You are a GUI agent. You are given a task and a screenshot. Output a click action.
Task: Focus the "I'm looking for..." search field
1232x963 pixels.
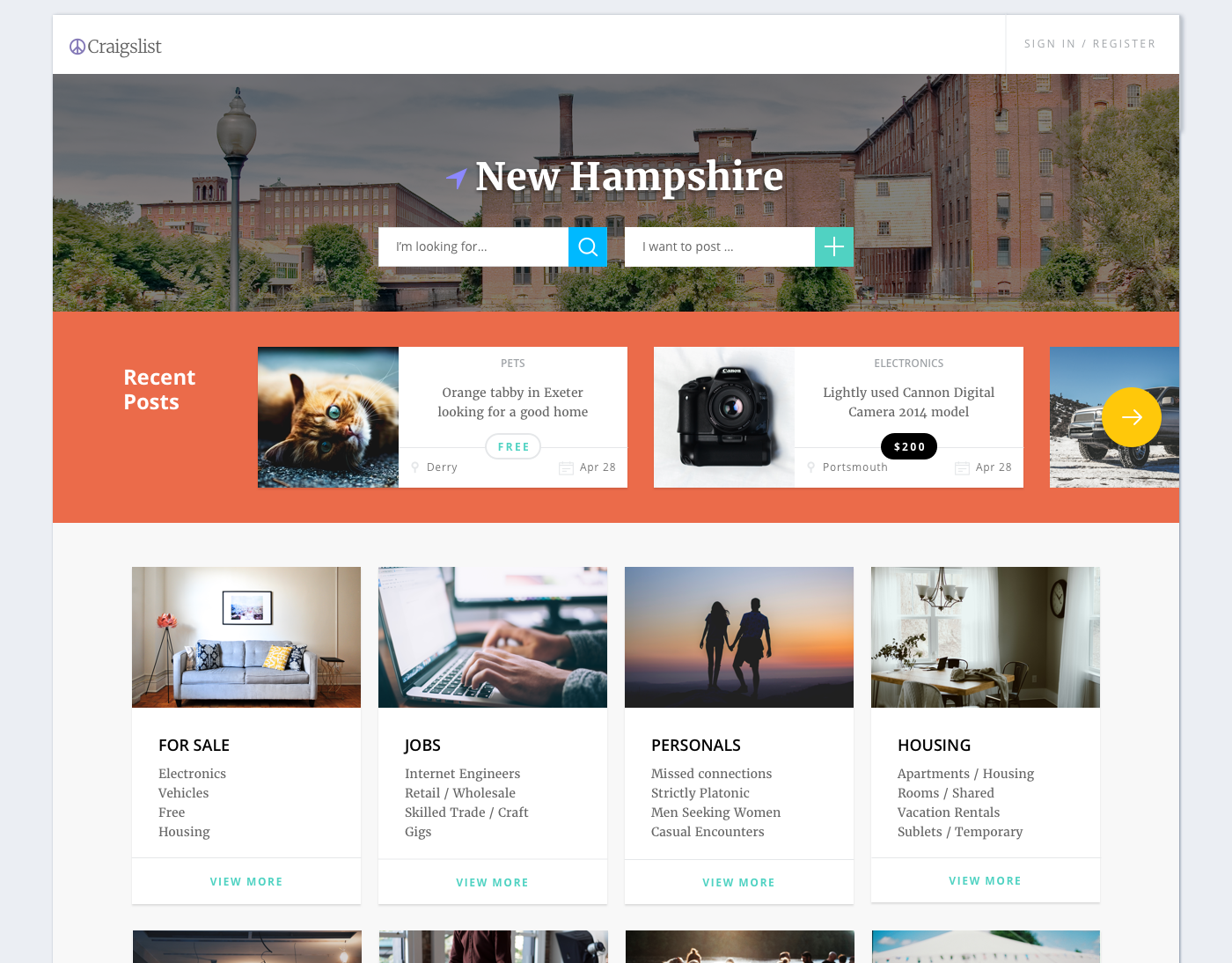click(x=473, y=247)
